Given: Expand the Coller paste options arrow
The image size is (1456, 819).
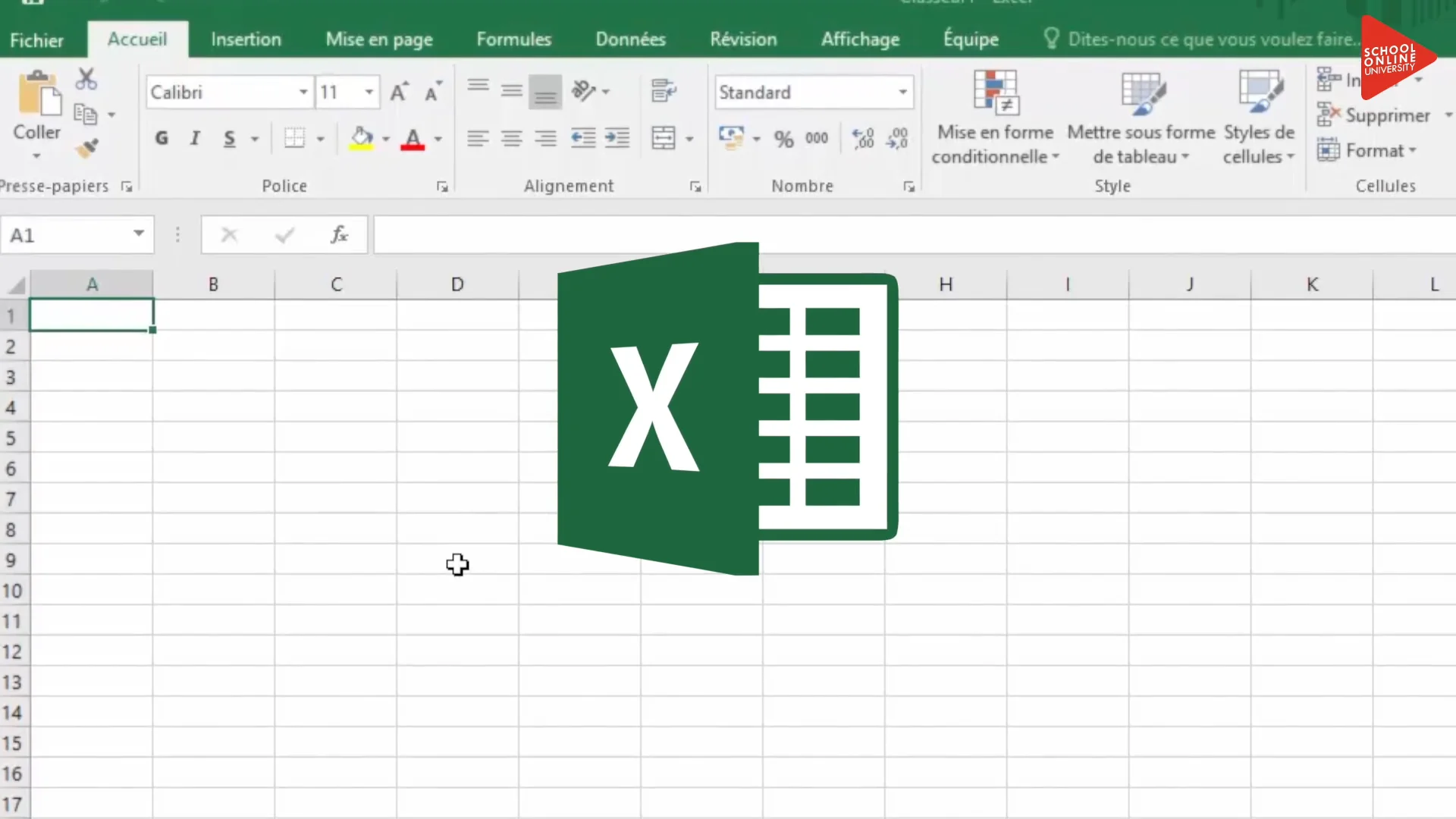Looking at the screenshot, I should point(36,155).
